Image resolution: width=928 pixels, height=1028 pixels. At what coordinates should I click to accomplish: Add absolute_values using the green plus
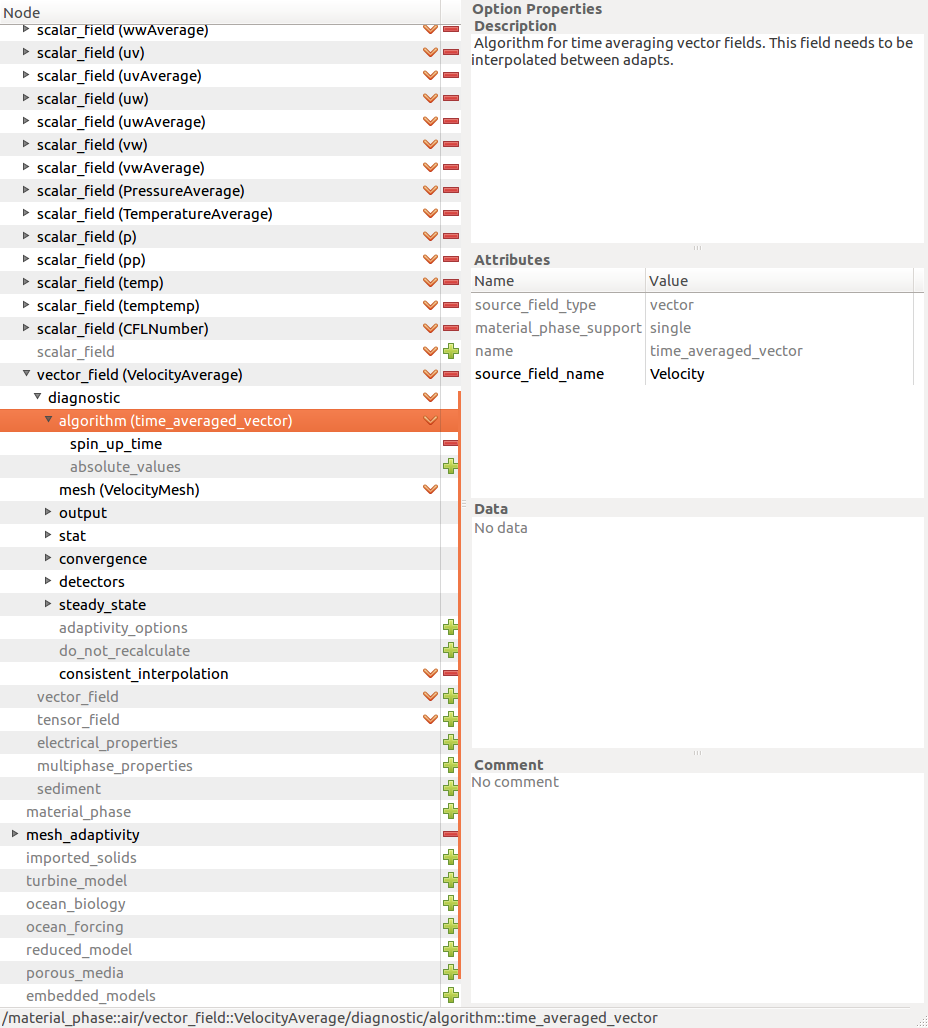(451, 466)
